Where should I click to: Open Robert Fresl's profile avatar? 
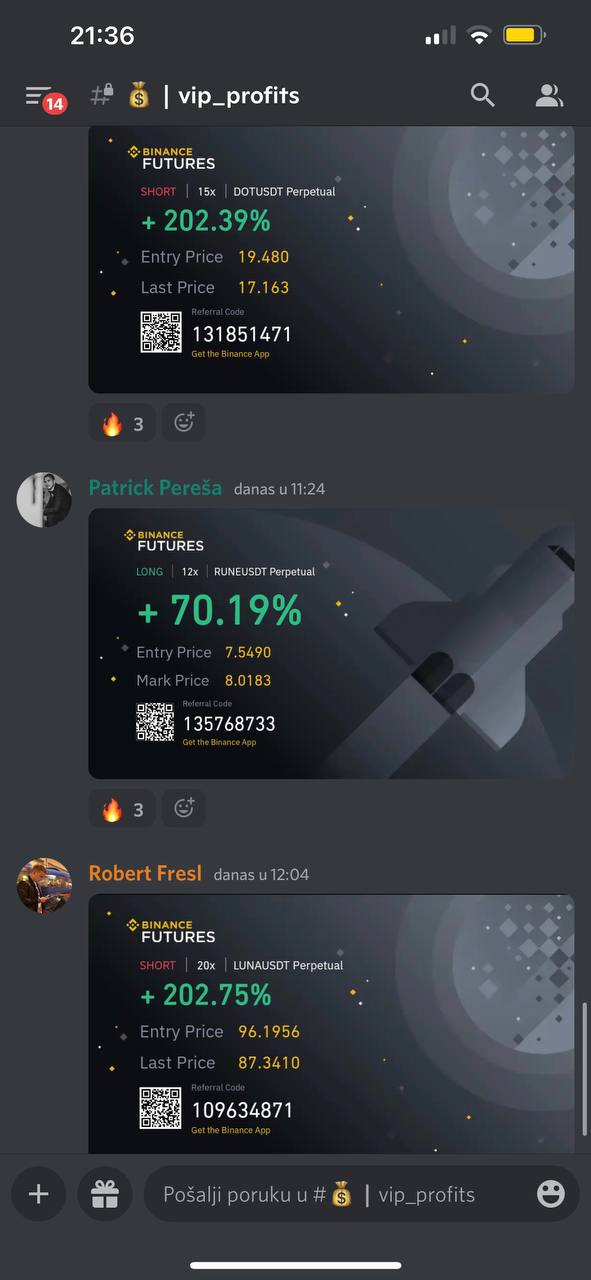click(x=44, y=885)
